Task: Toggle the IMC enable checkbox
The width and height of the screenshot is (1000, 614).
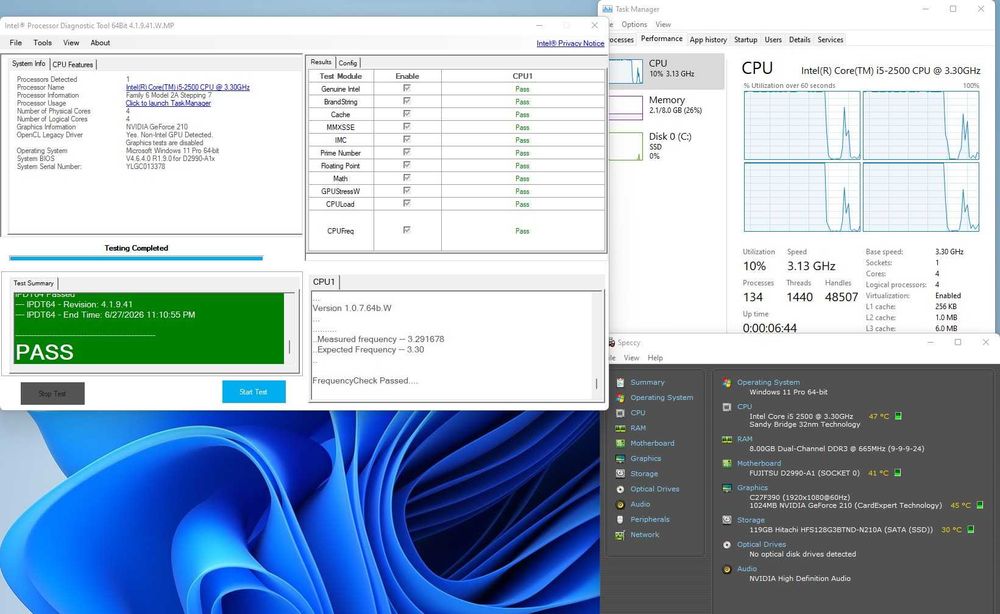Action: 407,139
